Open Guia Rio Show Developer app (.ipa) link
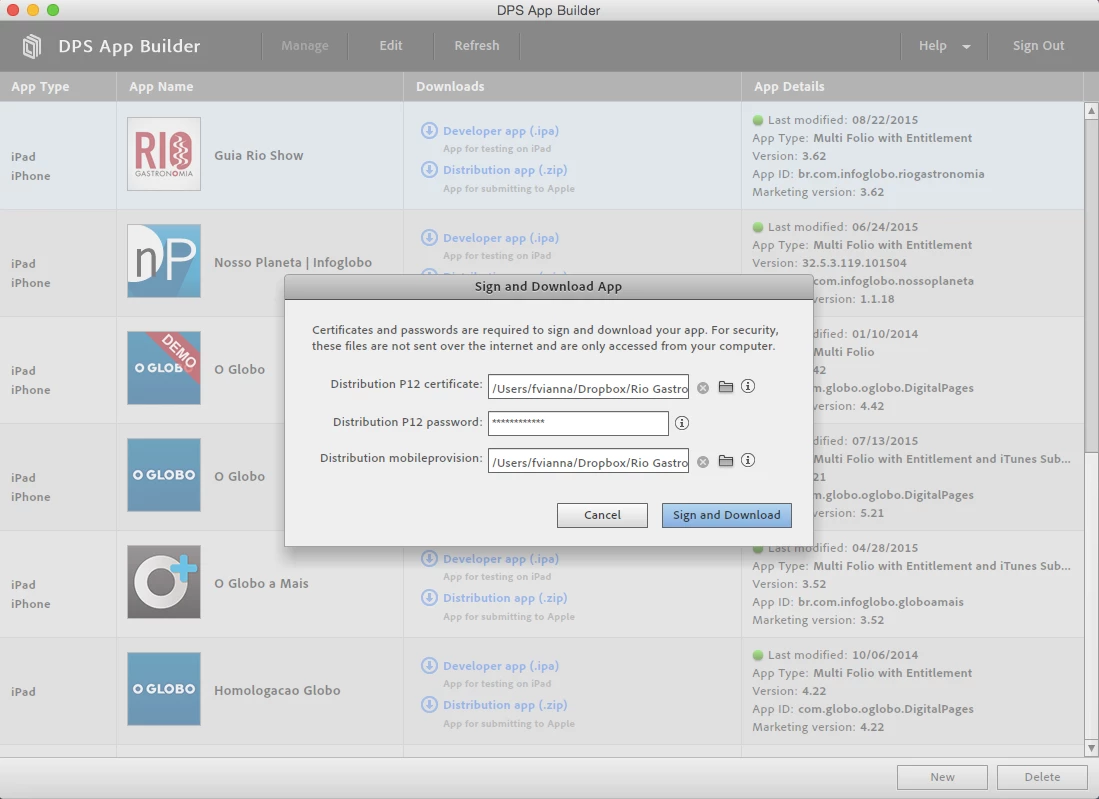Image resolution: width=1099 pixels, height=799 pixels. tap(500, 131)
